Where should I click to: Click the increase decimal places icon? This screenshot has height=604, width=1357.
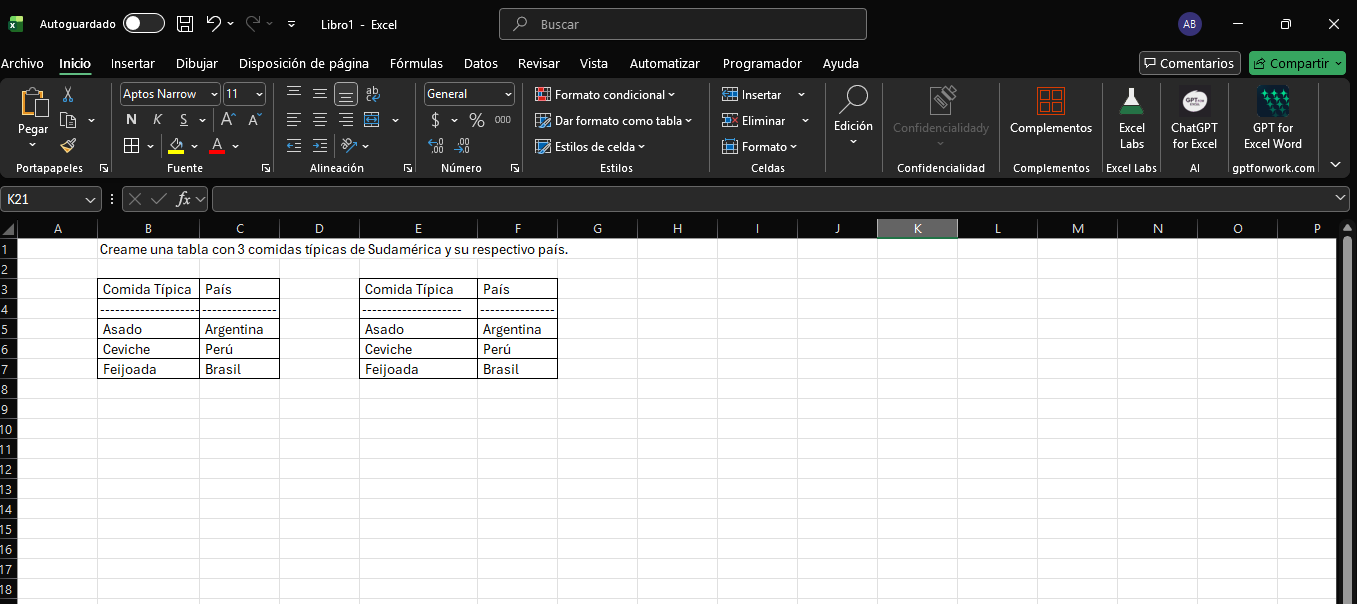point(436,146)
